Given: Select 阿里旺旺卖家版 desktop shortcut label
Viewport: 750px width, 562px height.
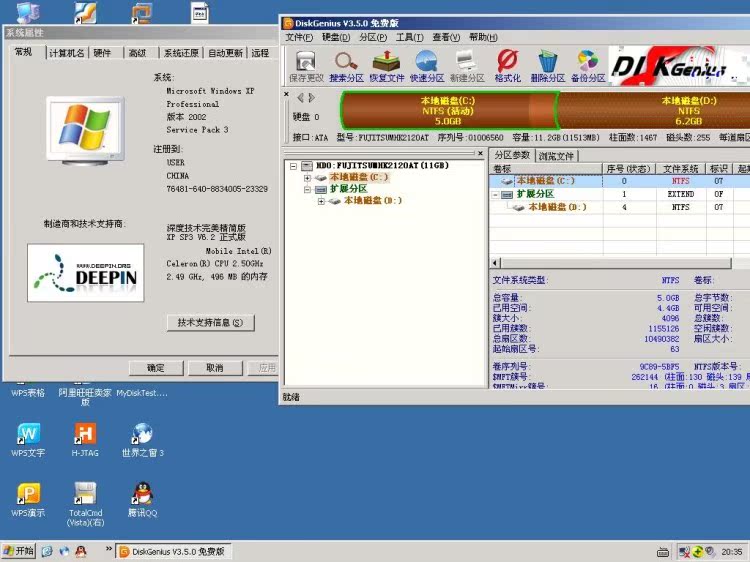Looking at the screenshot, I should click(85, 397).
